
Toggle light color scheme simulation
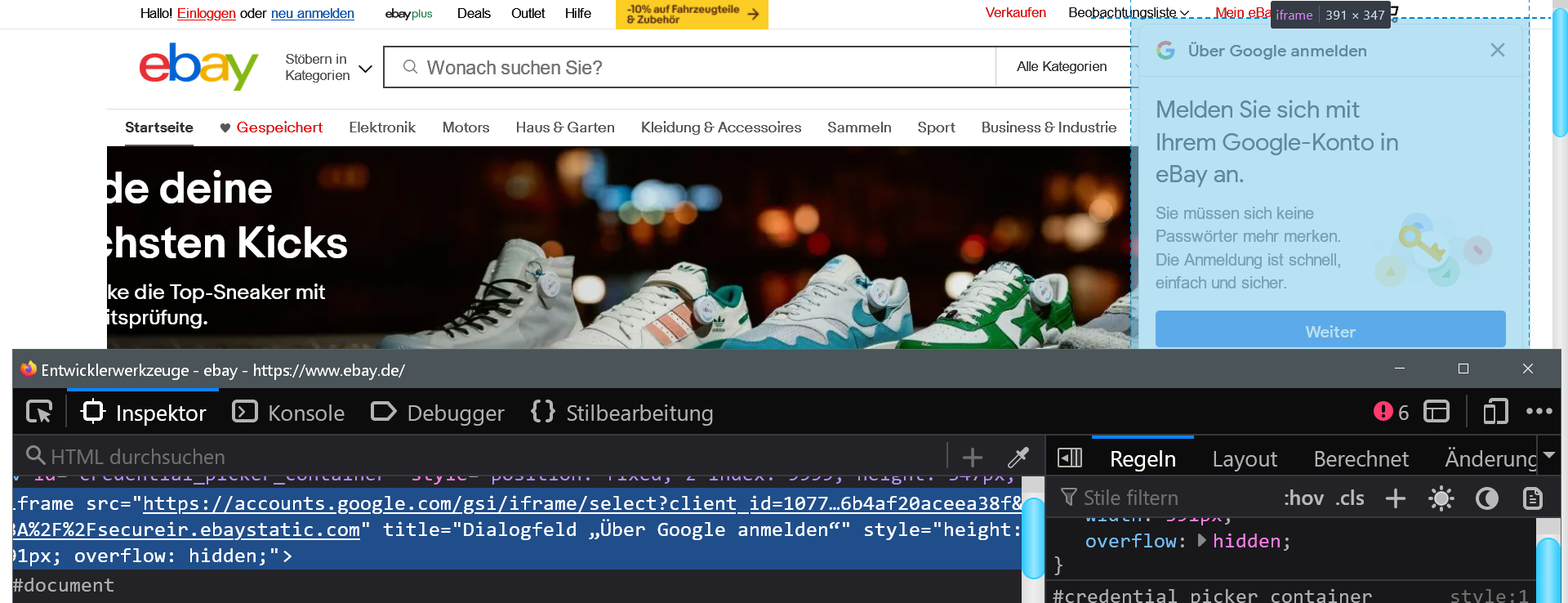(1441, 498)
